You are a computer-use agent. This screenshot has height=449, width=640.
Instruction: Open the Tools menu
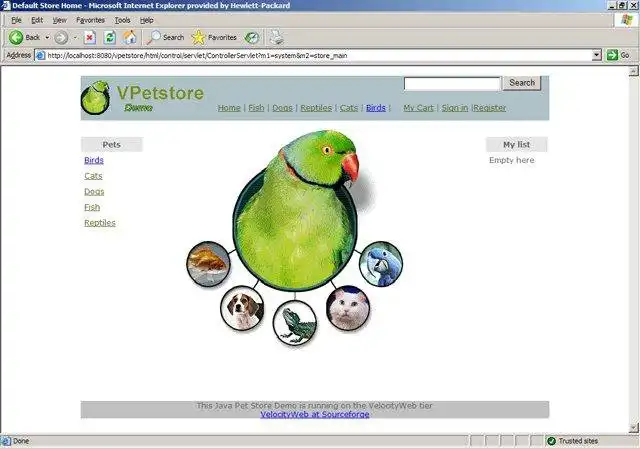[x=122, y=20]
